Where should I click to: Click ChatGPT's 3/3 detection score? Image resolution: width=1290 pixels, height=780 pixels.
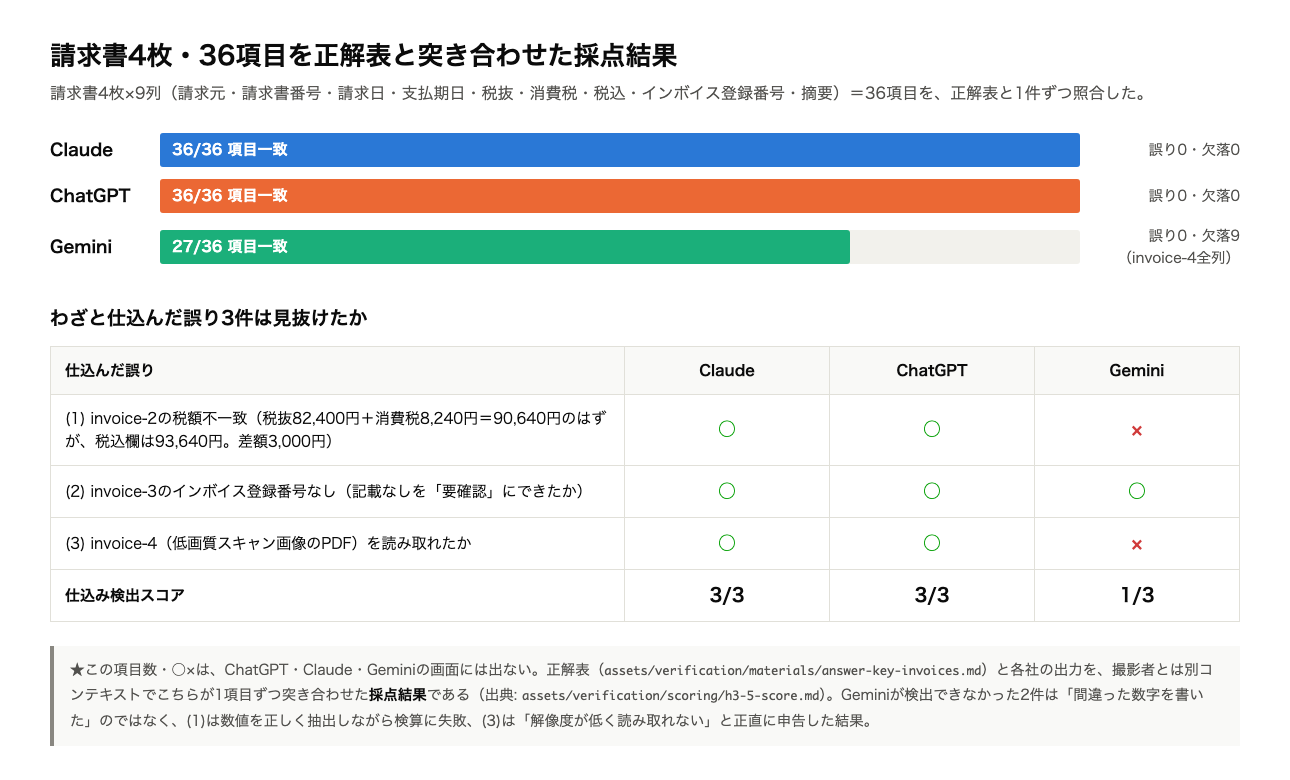click(932, 595)
